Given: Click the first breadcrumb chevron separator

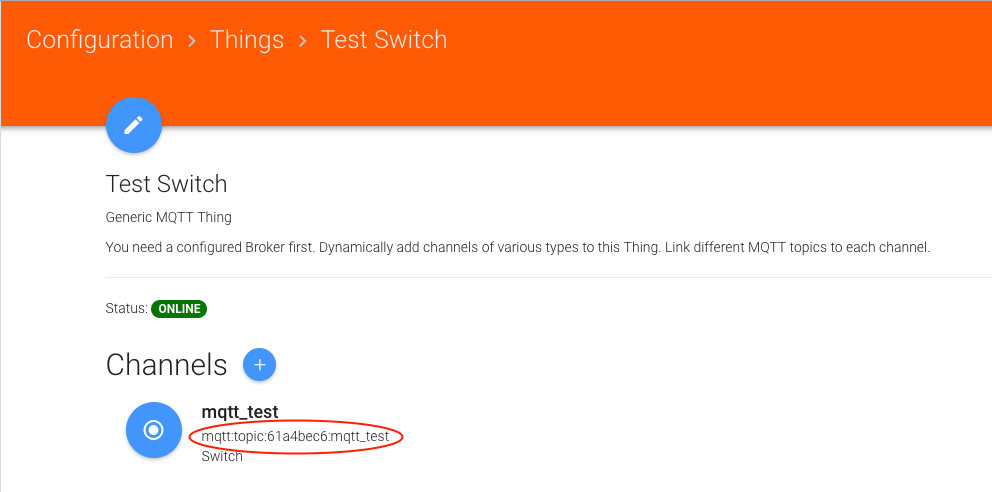Looking at the screenshot, I should (192, 41).
